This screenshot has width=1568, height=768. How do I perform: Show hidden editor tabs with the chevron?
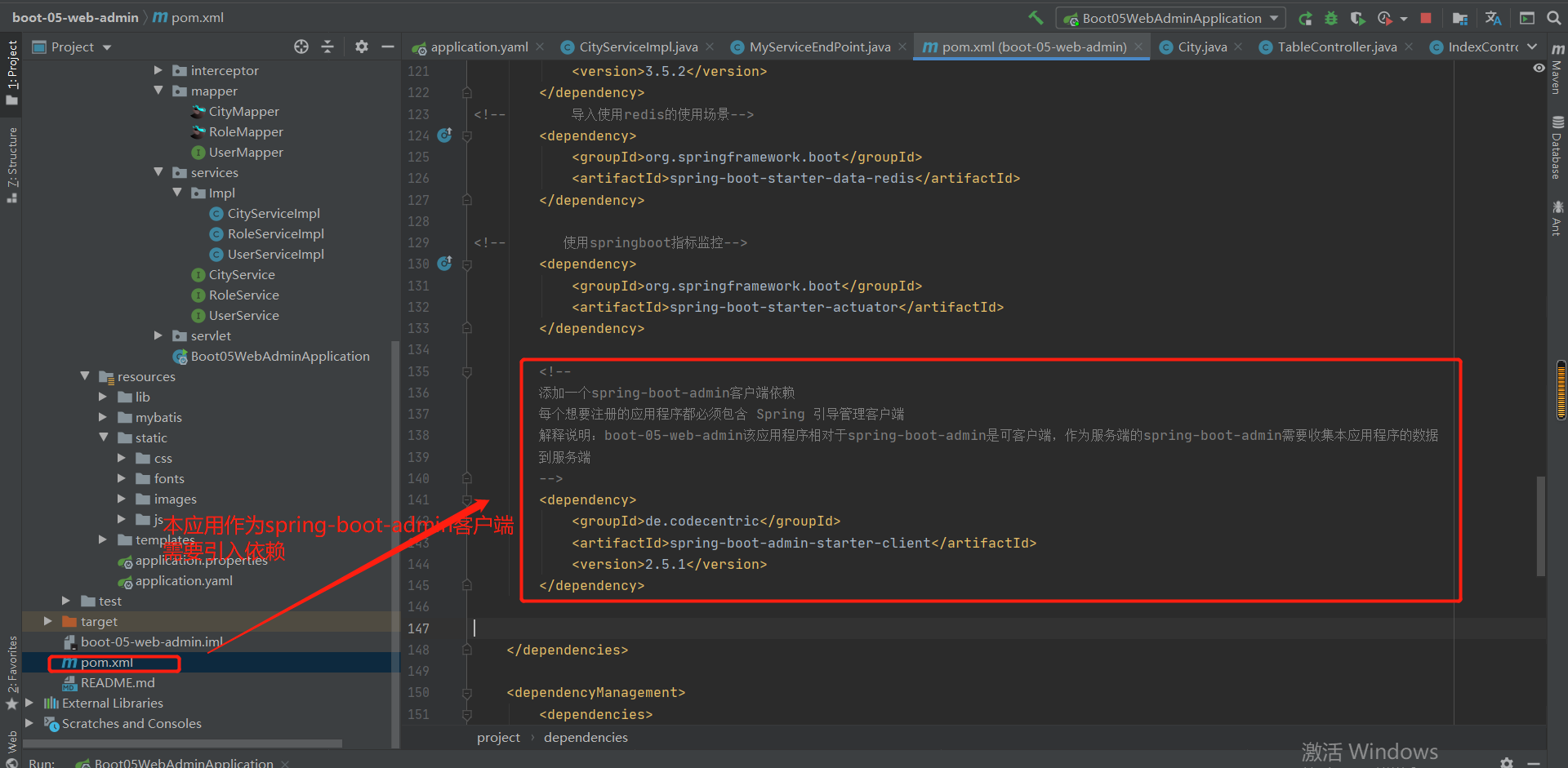(x=1532, y=47)
